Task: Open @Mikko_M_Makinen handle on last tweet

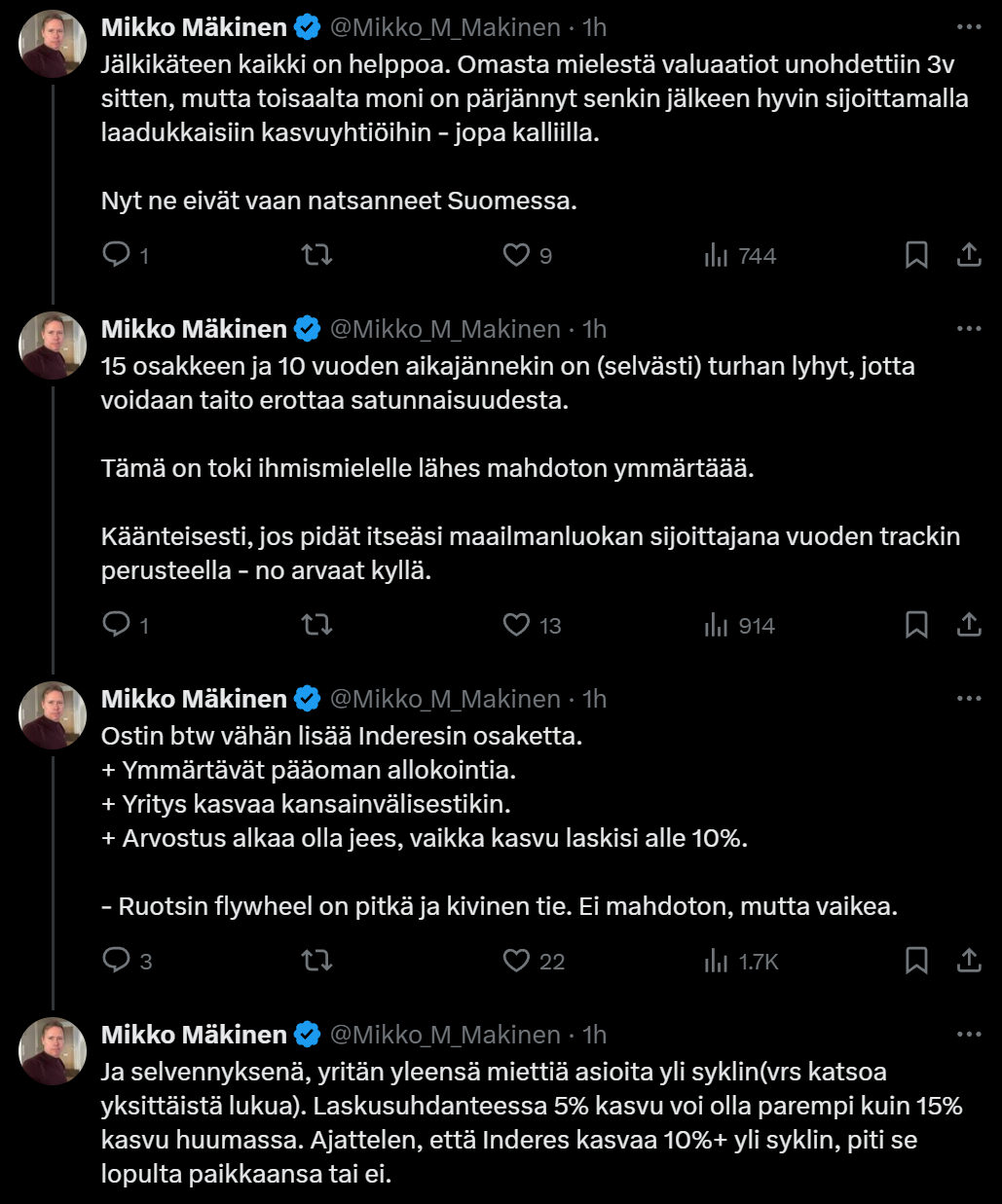Action: click(x=446, y=1035)
